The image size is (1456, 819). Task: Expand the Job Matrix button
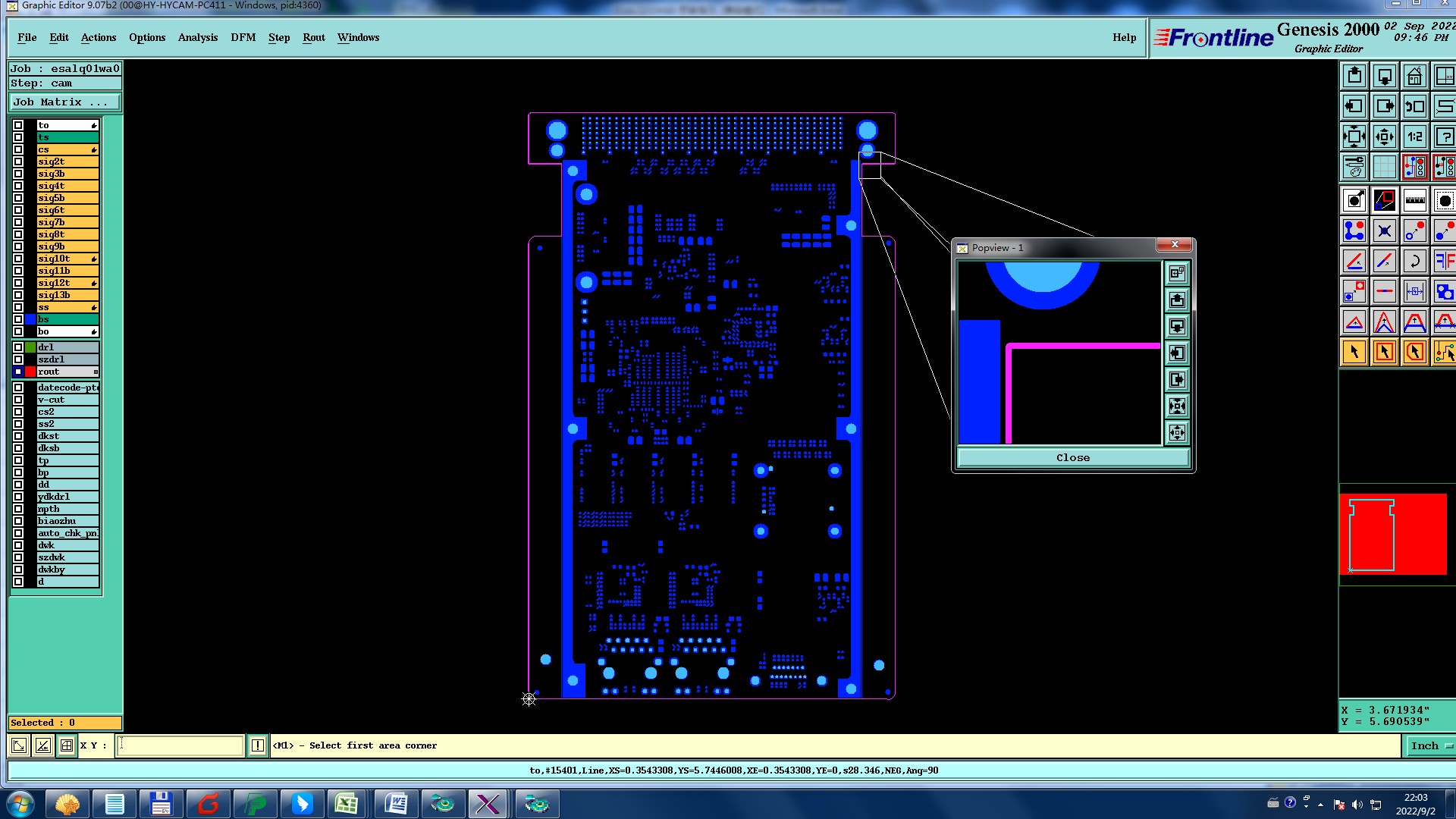64,102
